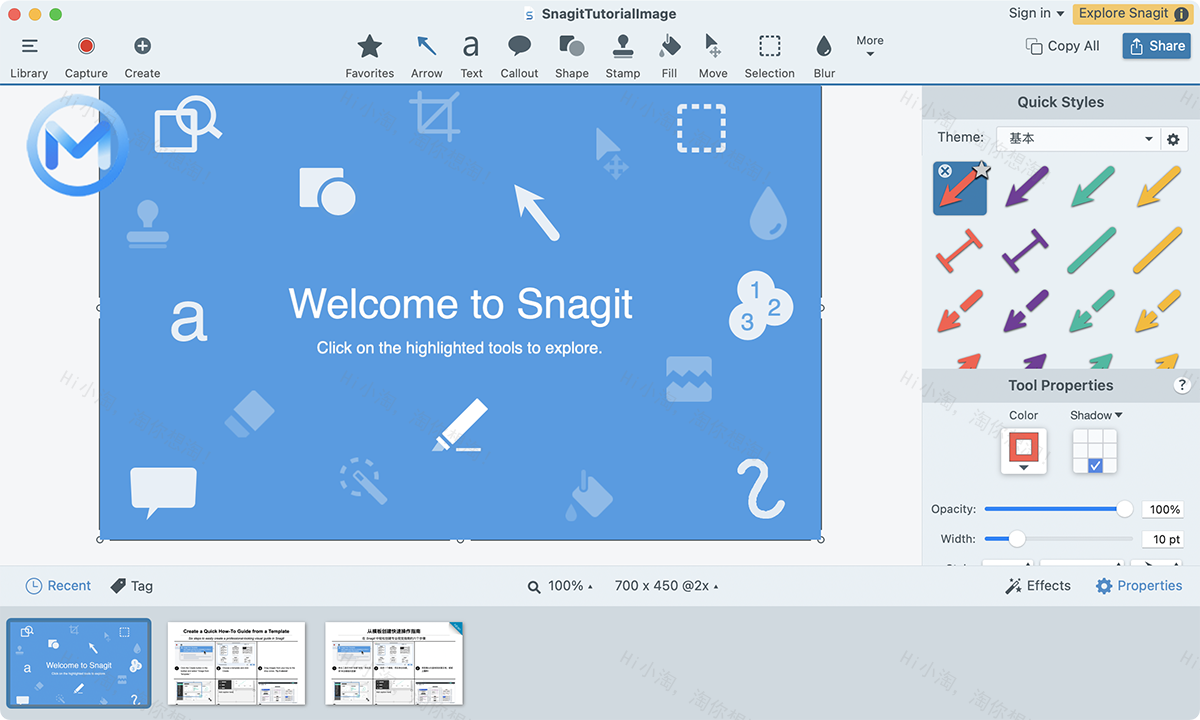Click the Share button
The image size is (1200, 720).
1156,45
